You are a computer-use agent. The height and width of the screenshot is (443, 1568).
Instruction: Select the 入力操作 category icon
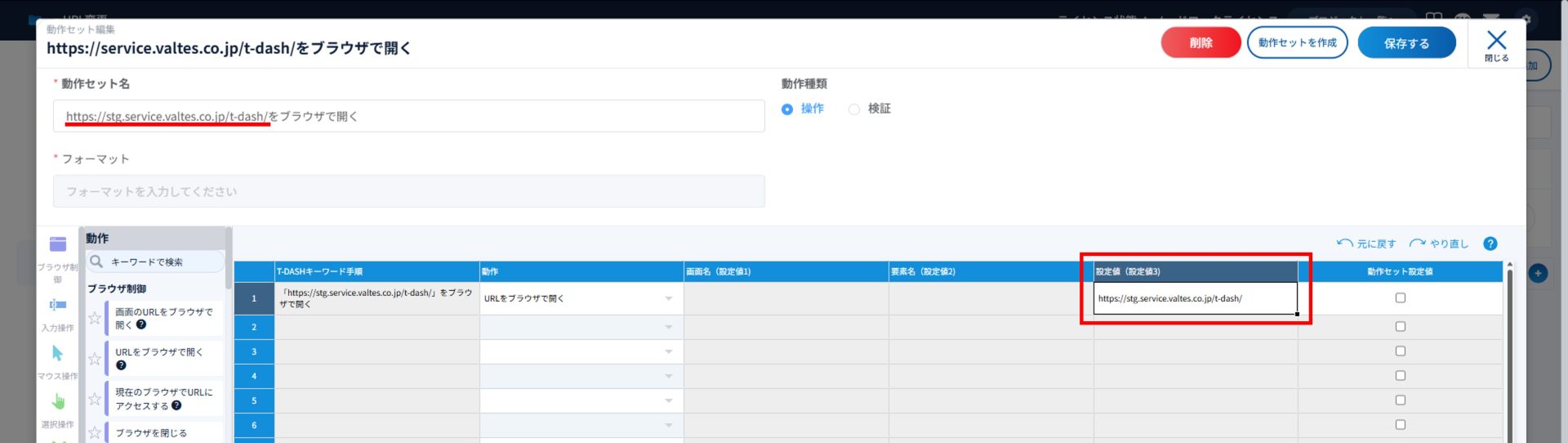coord(58,305)
